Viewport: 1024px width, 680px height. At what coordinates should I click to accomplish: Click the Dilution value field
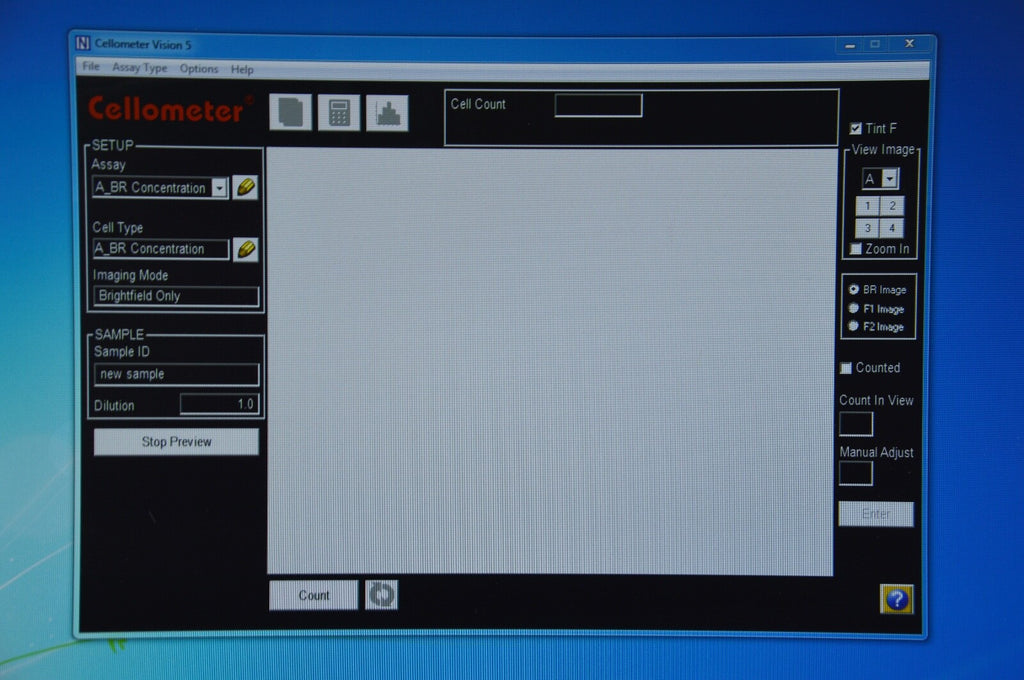pyautogui.click(x=219, y=404)
